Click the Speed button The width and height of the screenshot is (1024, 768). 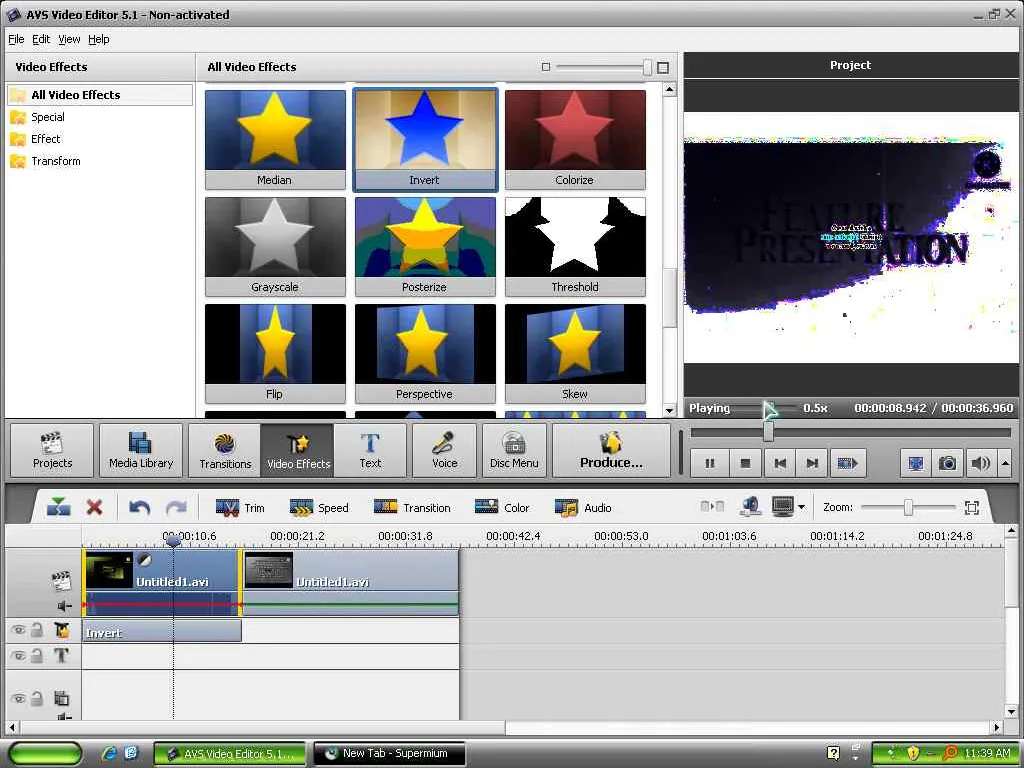(319, 507)
